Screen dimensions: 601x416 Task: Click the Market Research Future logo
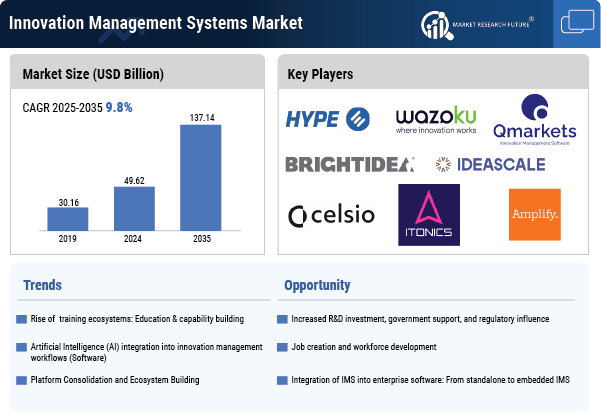click(477, 22)
